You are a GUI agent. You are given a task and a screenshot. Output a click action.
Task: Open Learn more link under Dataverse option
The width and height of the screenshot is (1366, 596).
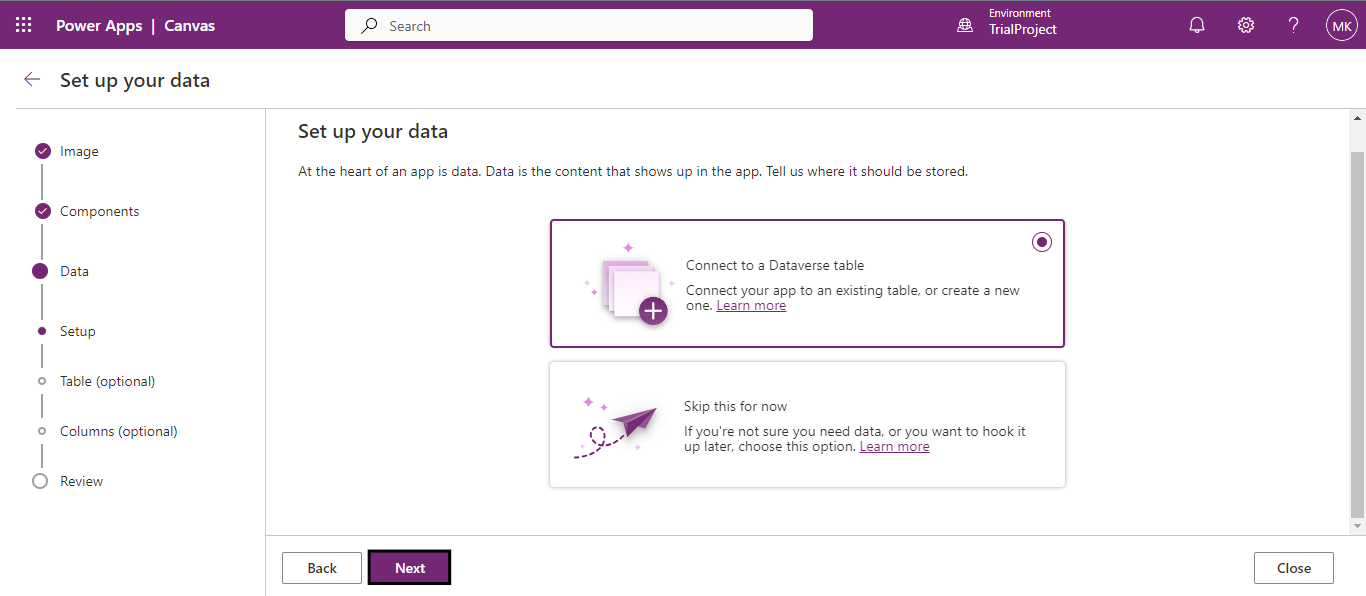click(x=751, y=306)
